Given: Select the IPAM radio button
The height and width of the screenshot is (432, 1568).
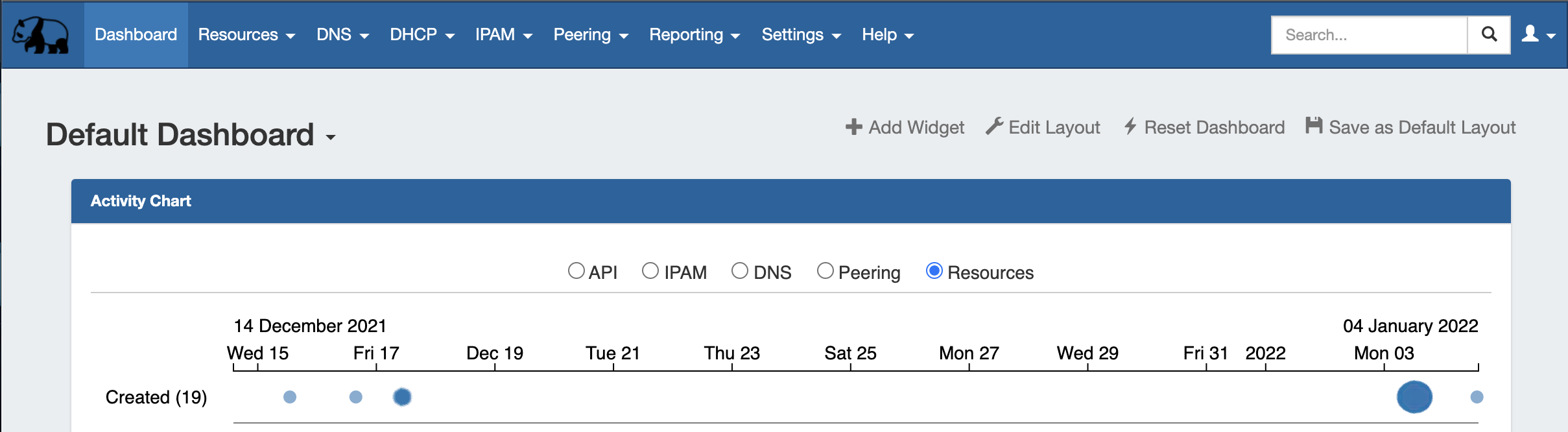Looking at the screenshot, I should coord(650,270).
